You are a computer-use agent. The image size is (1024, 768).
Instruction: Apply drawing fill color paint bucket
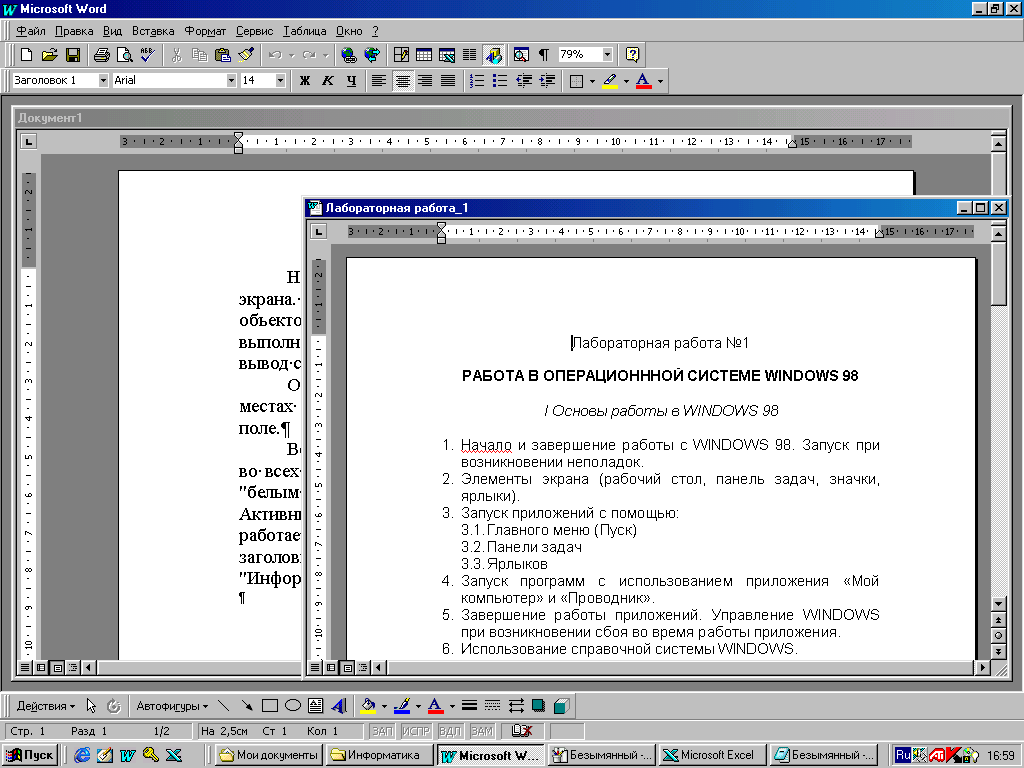point(368,705)
